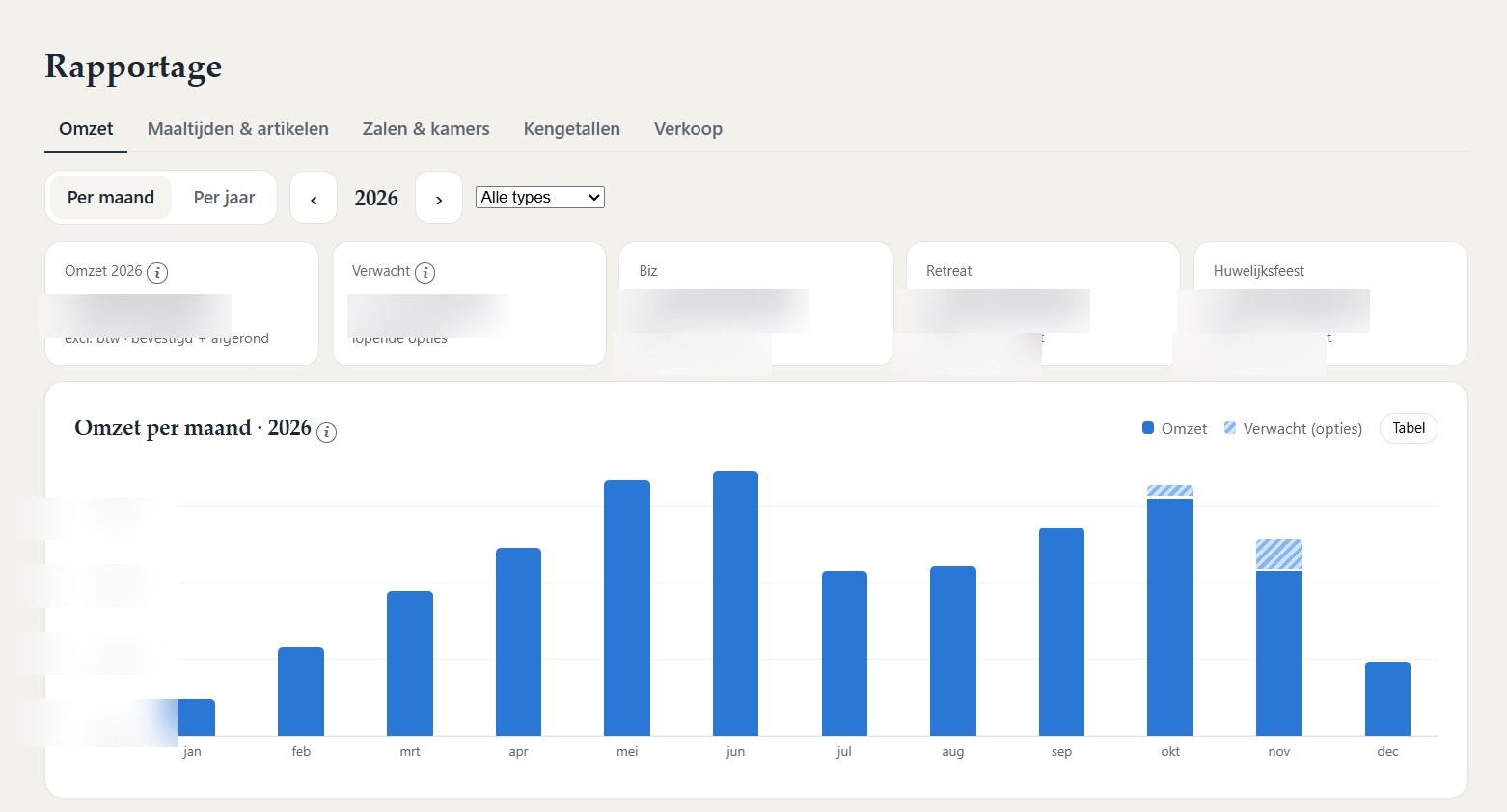
Task: Select the Huwelijksfeest summary card
Action: point(1330,304)
